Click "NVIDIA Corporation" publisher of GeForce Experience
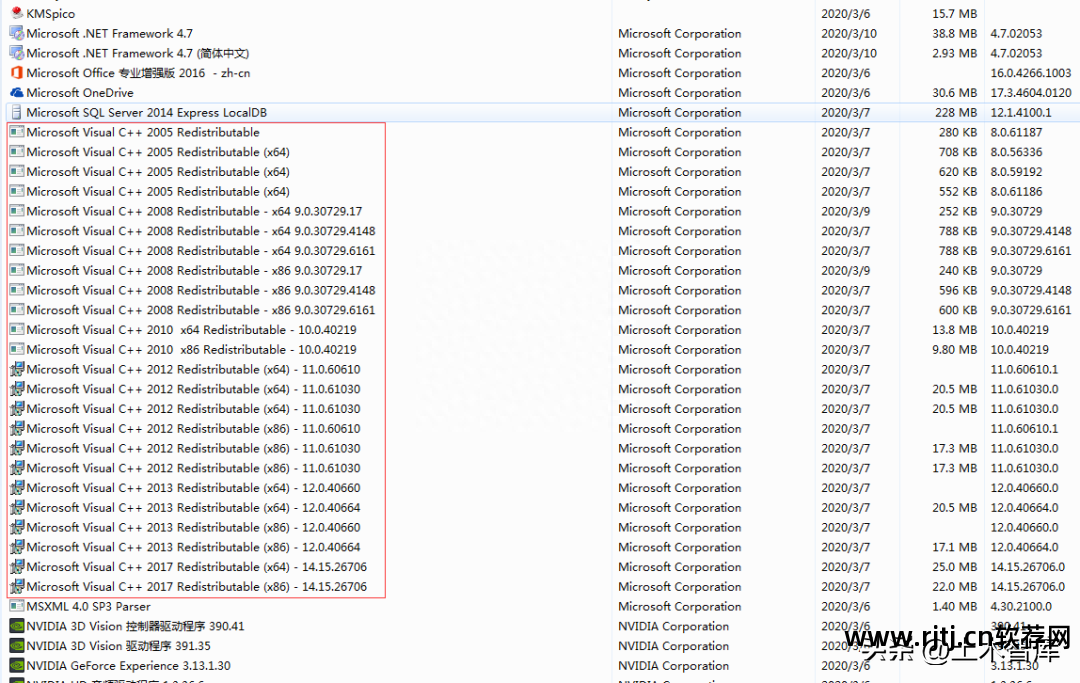This screenshot has height=683, width=1080. click(x=673, y=666)
